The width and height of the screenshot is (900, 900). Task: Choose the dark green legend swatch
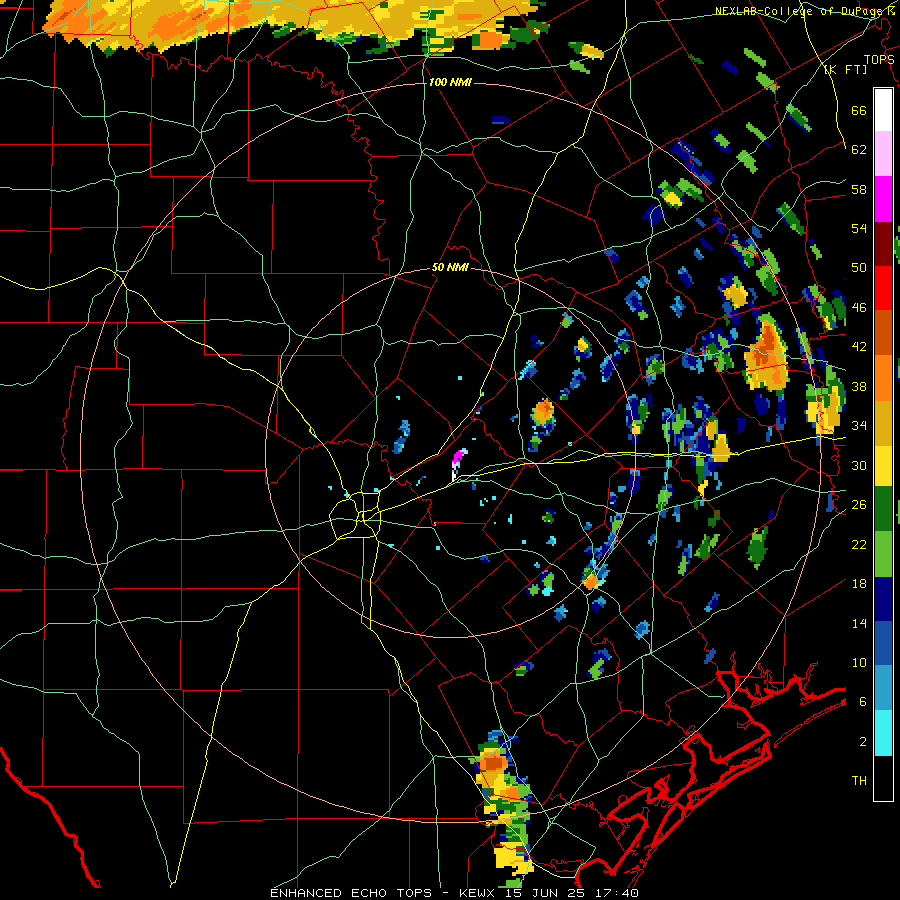point(883,509)
